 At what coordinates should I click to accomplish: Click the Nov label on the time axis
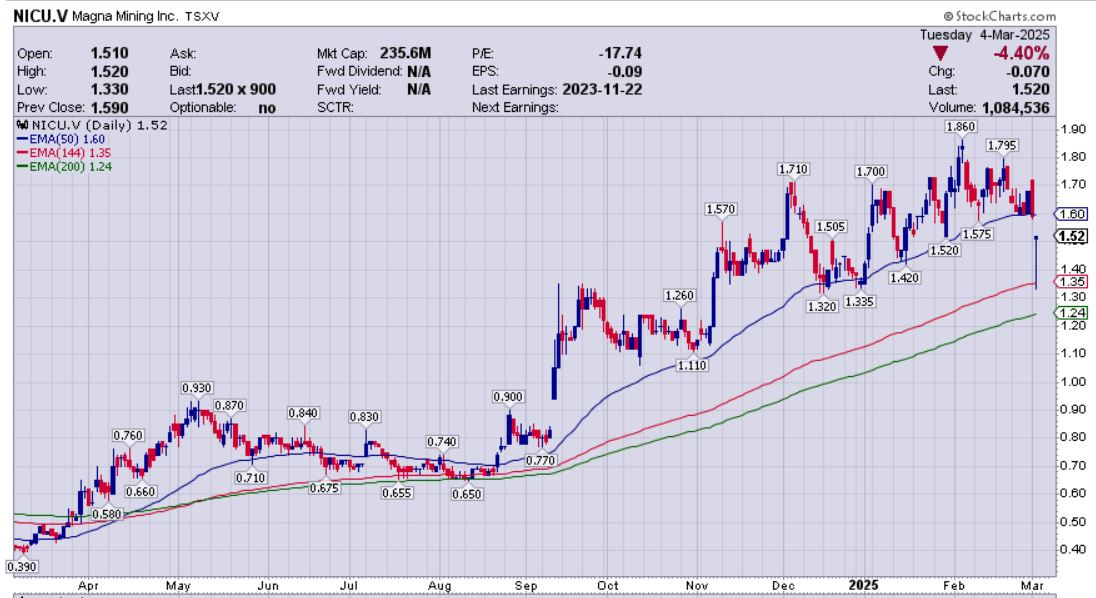click(697, 585)
